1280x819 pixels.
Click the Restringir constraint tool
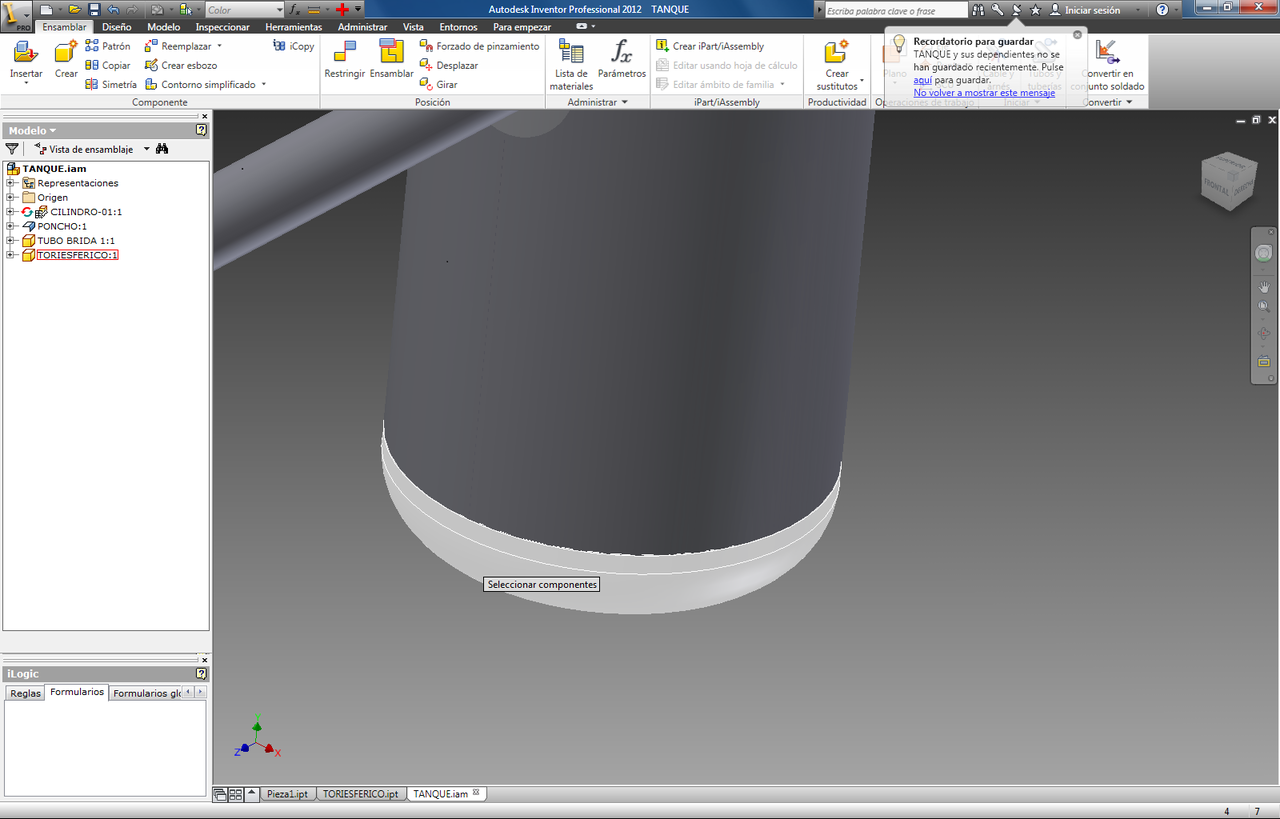[x=345, y=59]
